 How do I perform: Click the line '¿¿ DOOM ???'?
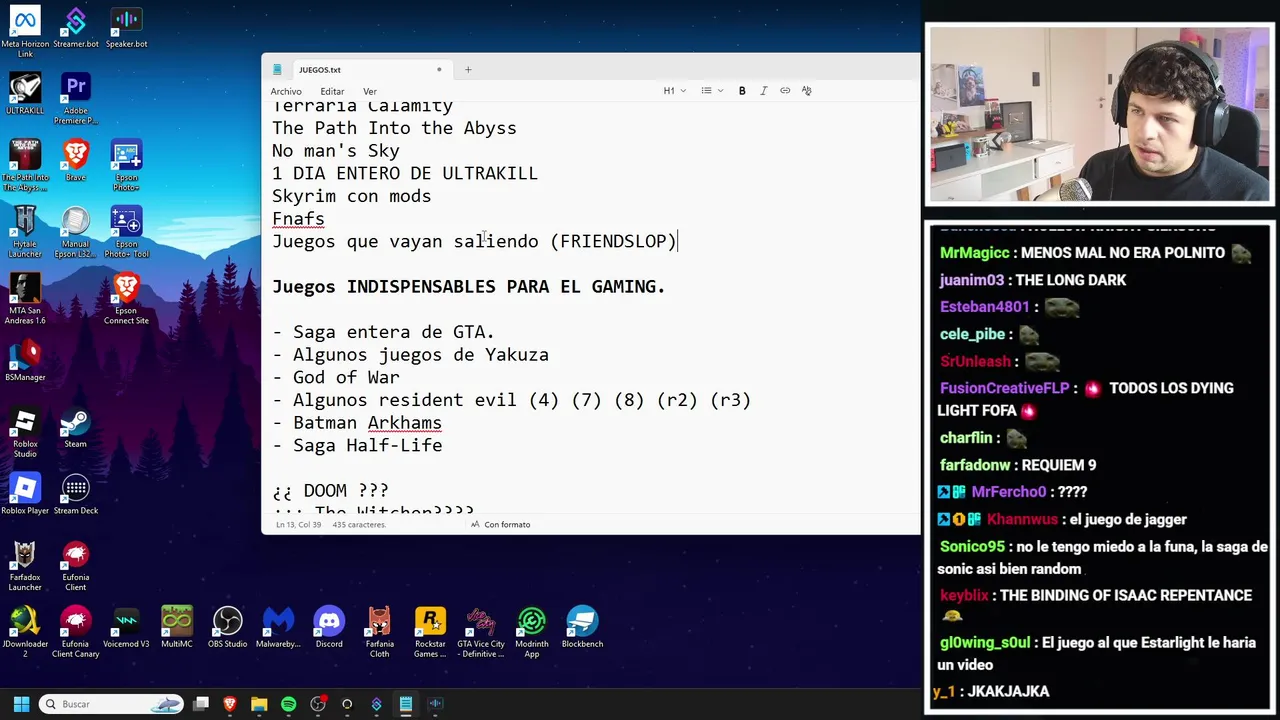[330, 491]
